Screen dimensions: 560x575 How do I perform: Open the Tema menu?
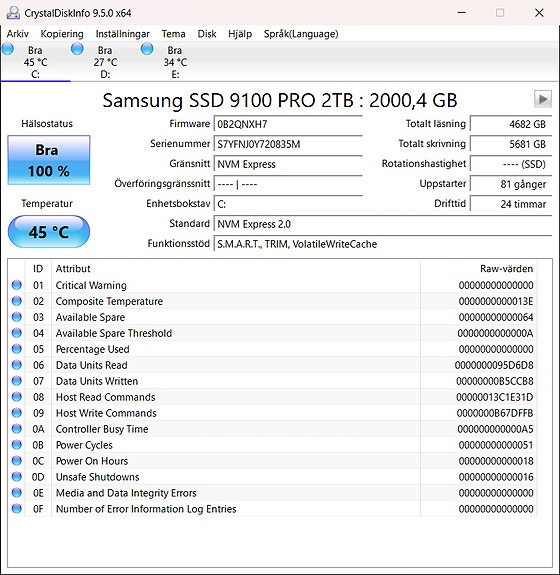click(173, 34)
